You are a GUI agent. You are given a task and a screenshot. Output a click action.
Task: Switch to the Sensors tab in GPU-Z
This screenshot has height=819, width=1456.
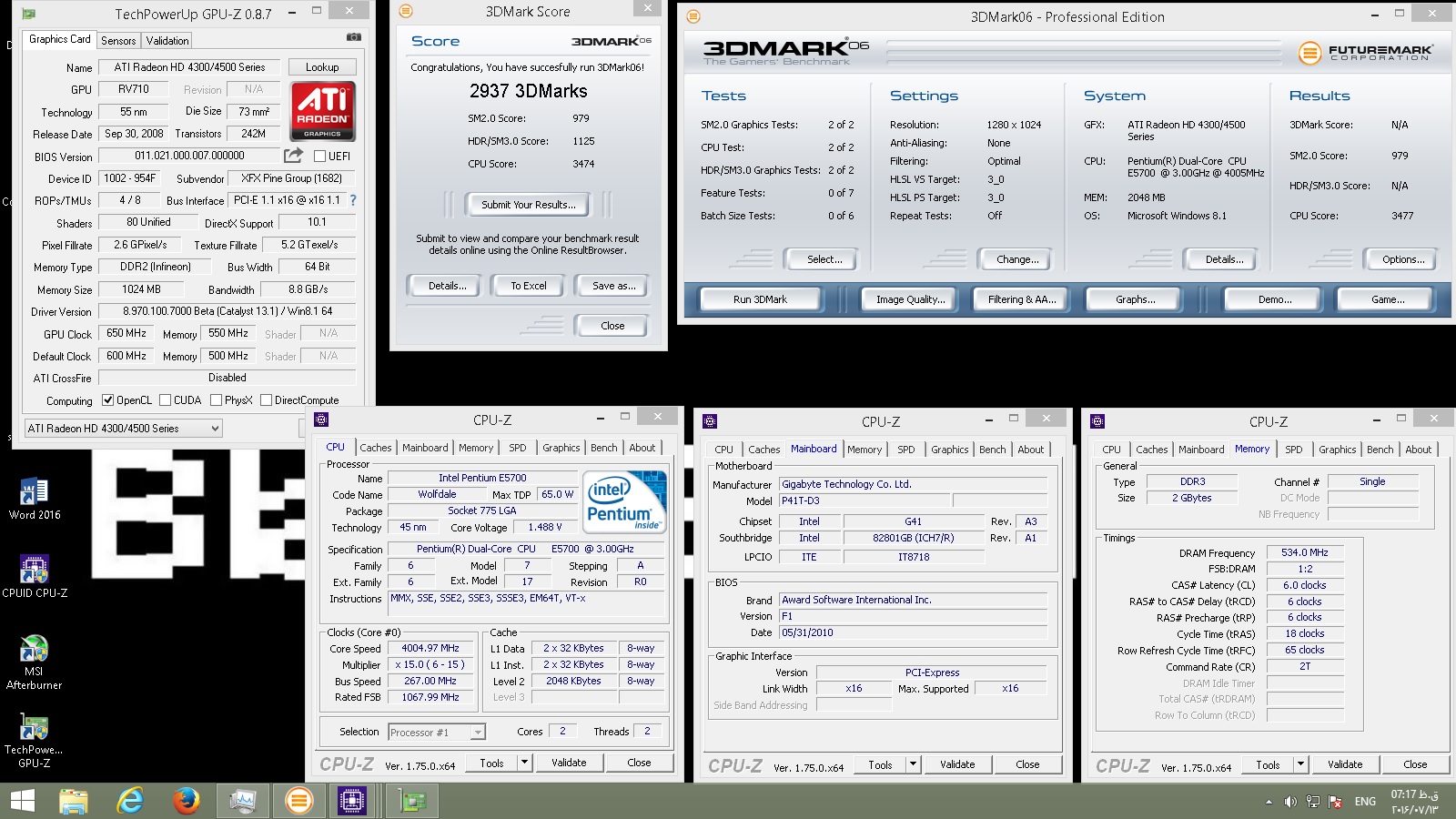118,41
